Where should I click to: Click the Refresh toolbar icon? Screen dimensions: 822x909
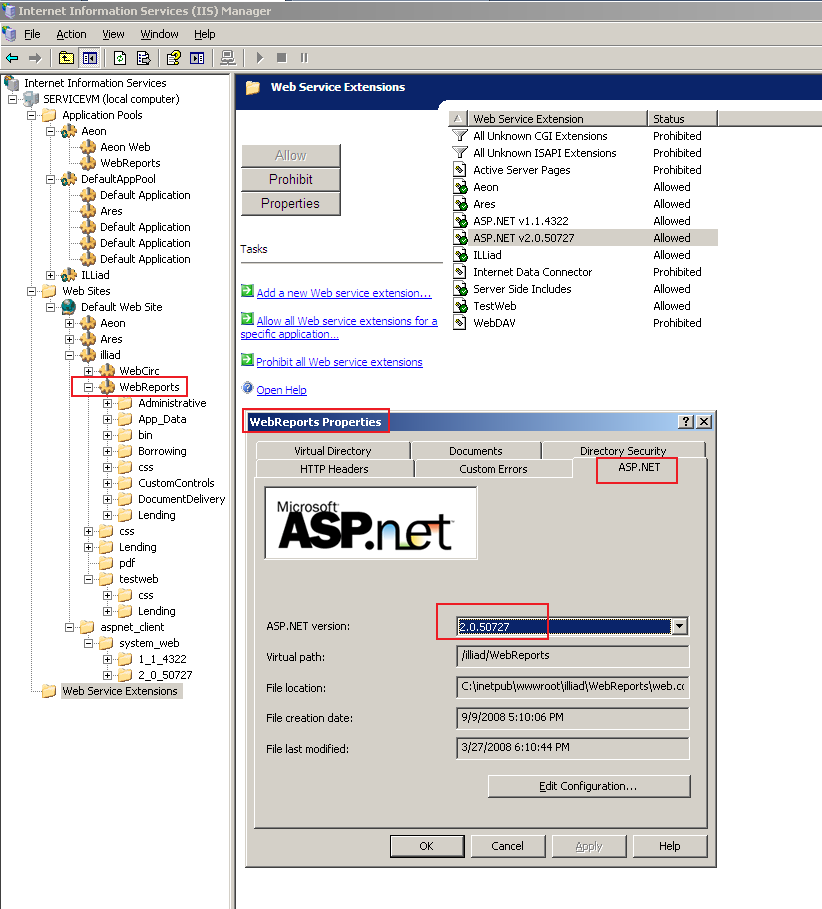pos(120,58)
